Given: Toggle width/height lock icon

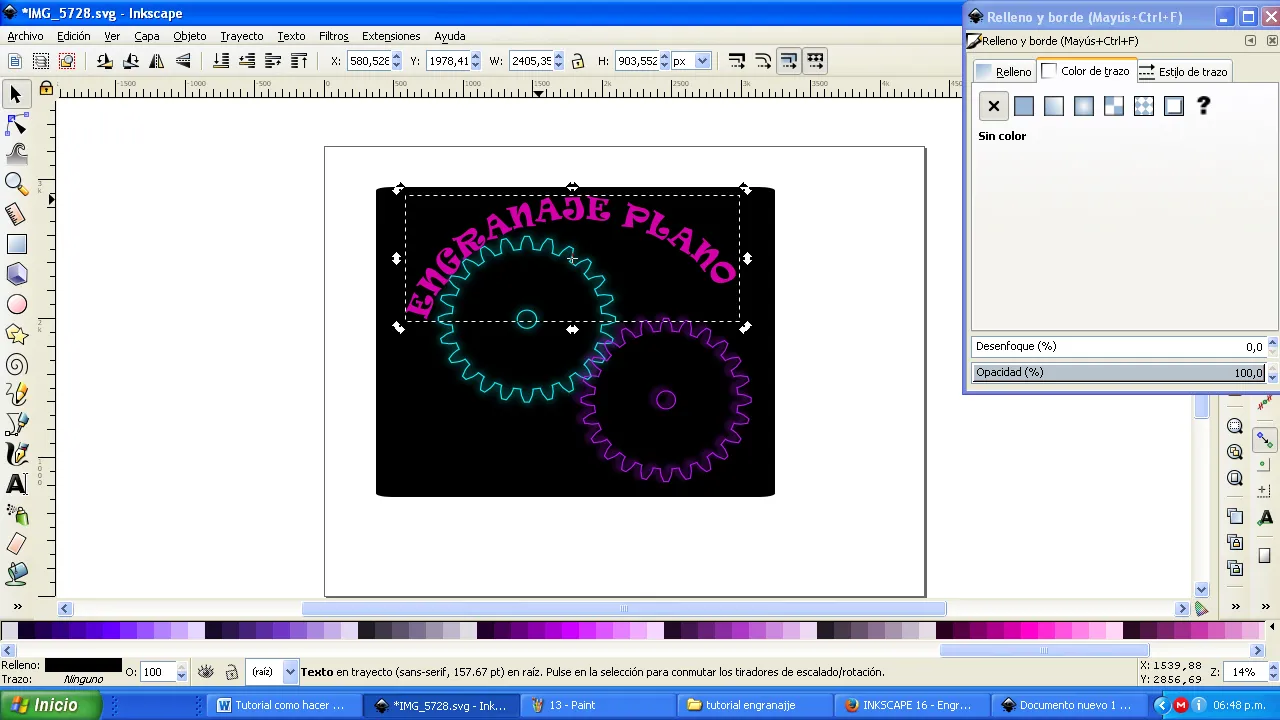Looking at the screenshot, I should [x=578, y=61].
